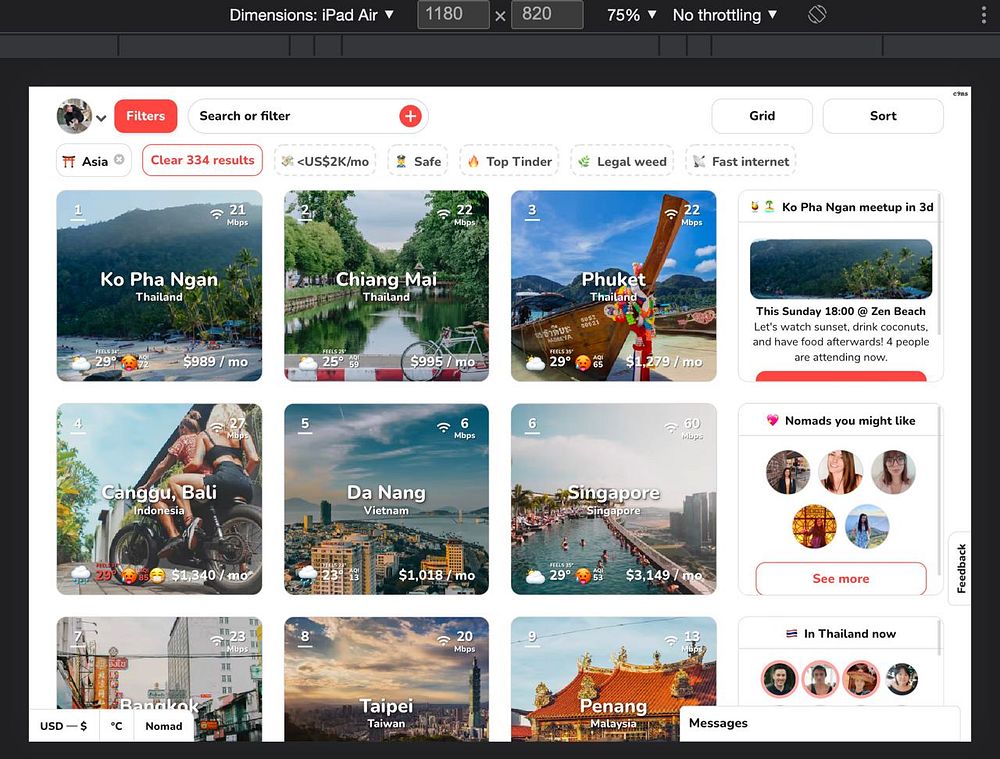Screen dimensions: 1000x759
Task: Click Ko Pha Ngan meetup in 3d heading
Action: tap(857, 207)
